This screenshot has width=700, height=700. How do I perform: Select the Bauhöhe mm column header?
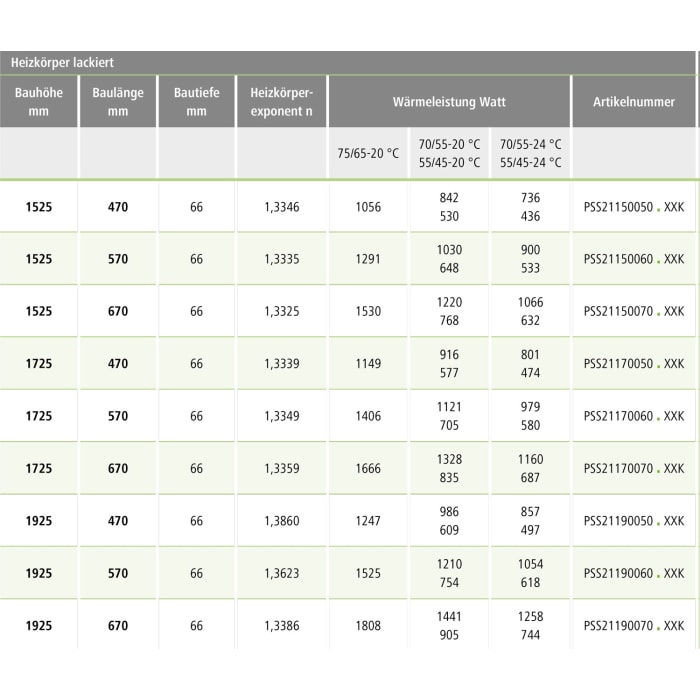39,102
